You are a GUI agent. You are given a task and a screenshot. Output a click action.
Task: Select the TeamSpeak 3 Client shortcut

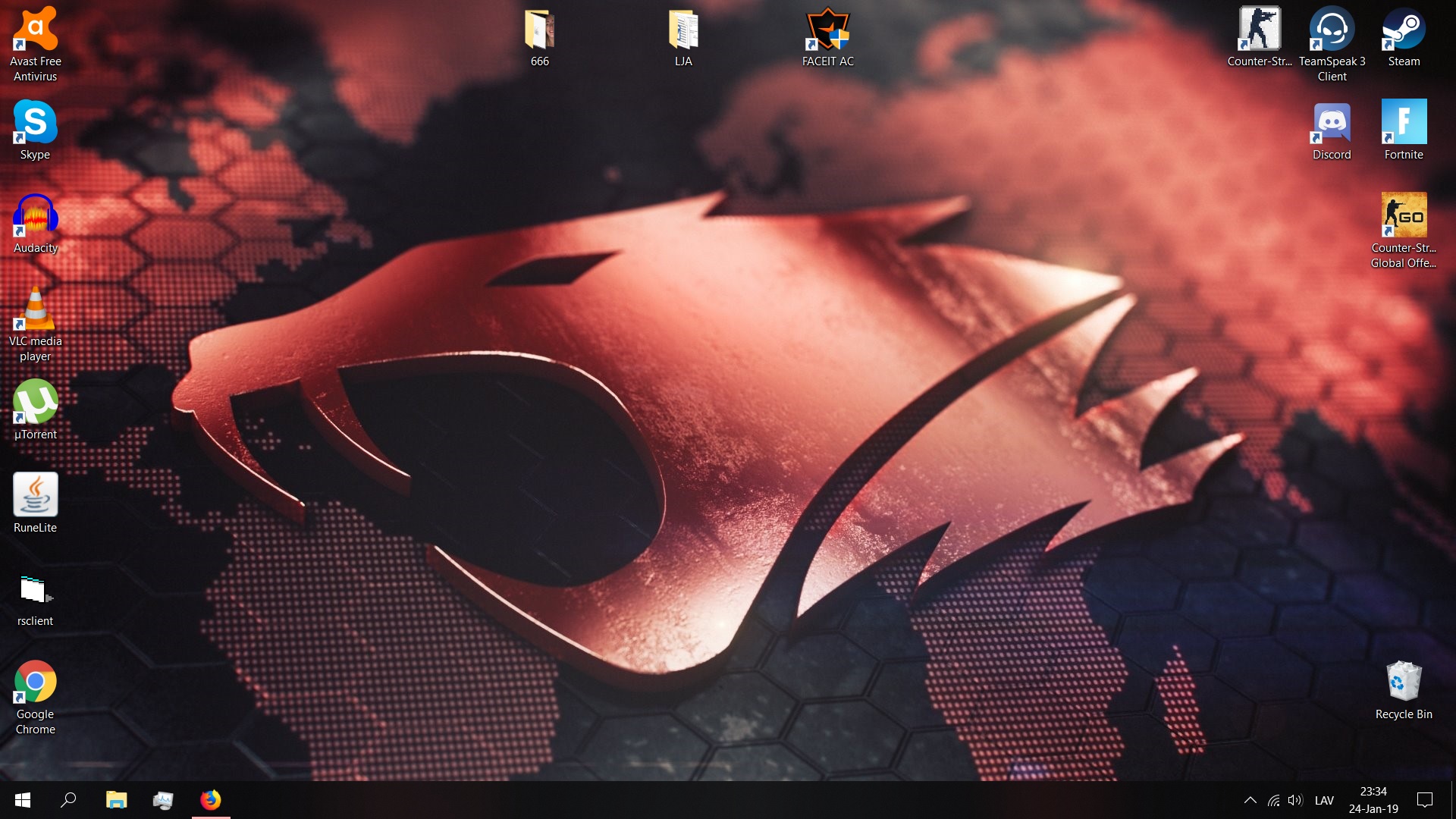point(1332,44)
